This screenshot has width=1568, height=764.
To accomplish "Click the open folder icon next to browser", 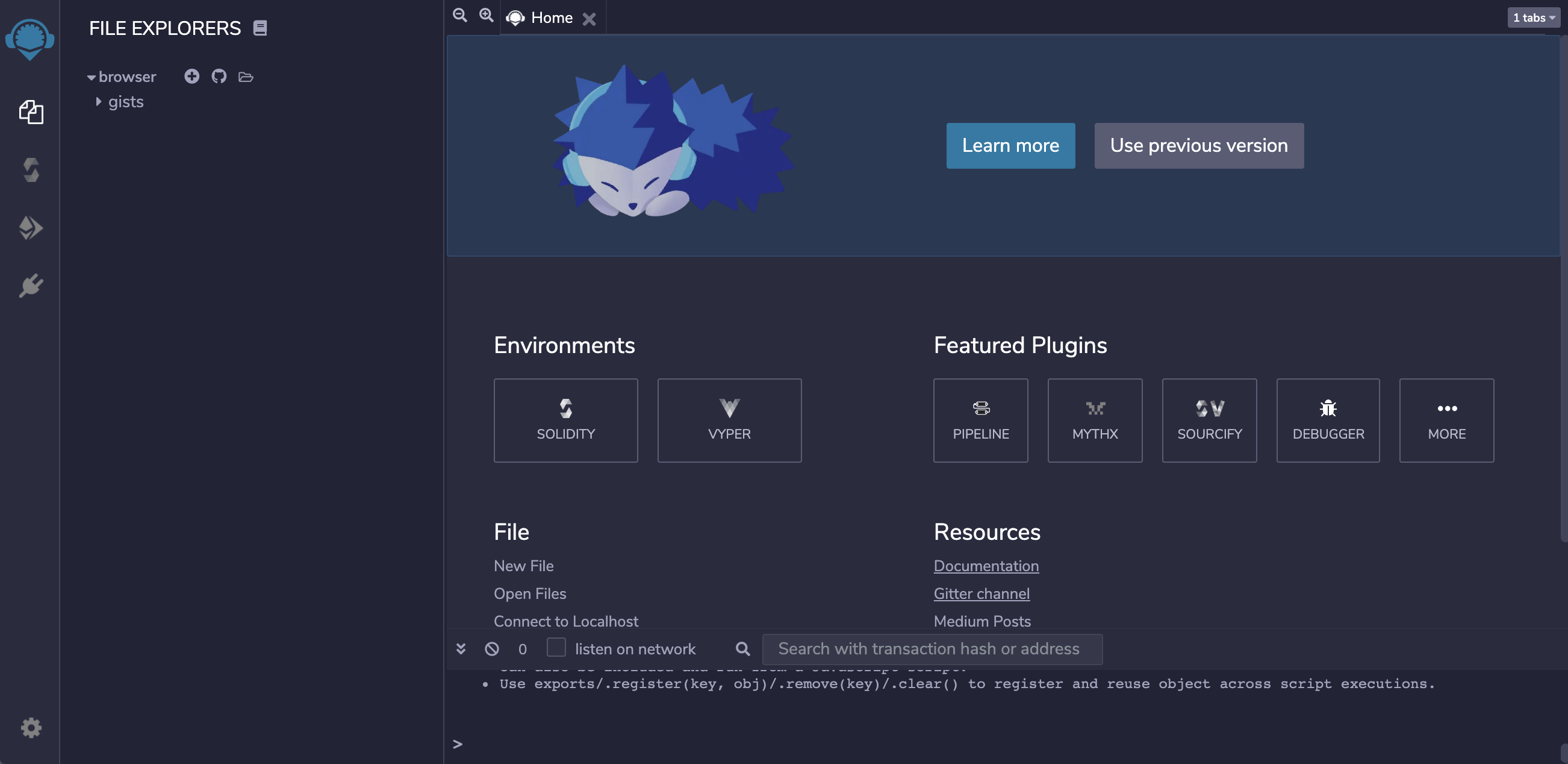I will pyautogui.click(x=246, y=77).
